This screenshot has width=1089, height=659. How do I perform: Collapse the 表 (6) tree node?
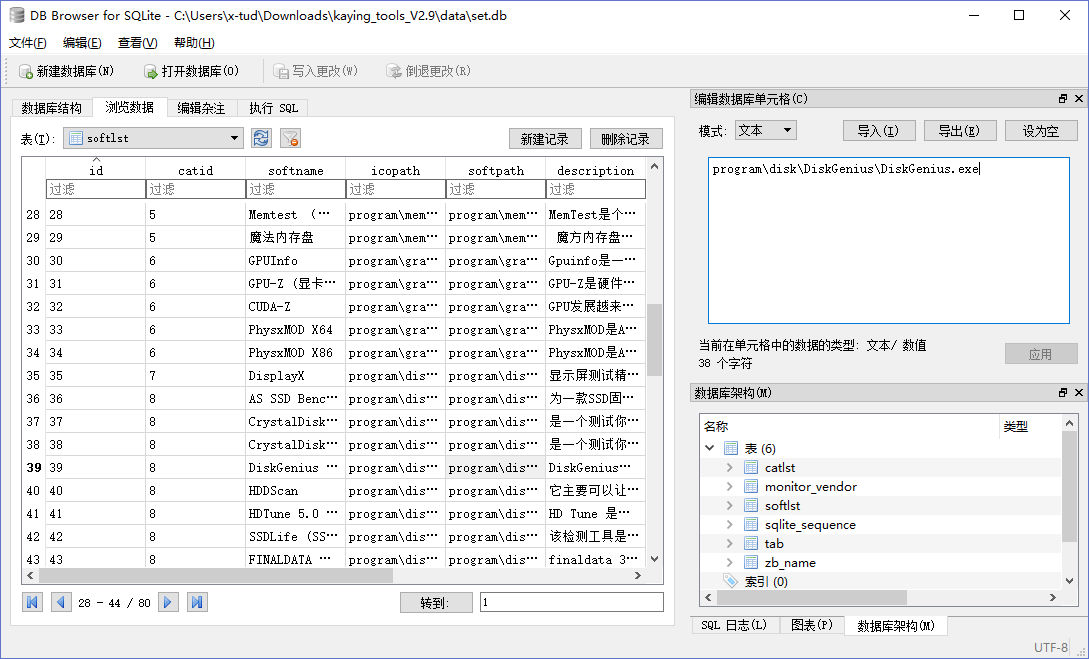click(710, 449)
